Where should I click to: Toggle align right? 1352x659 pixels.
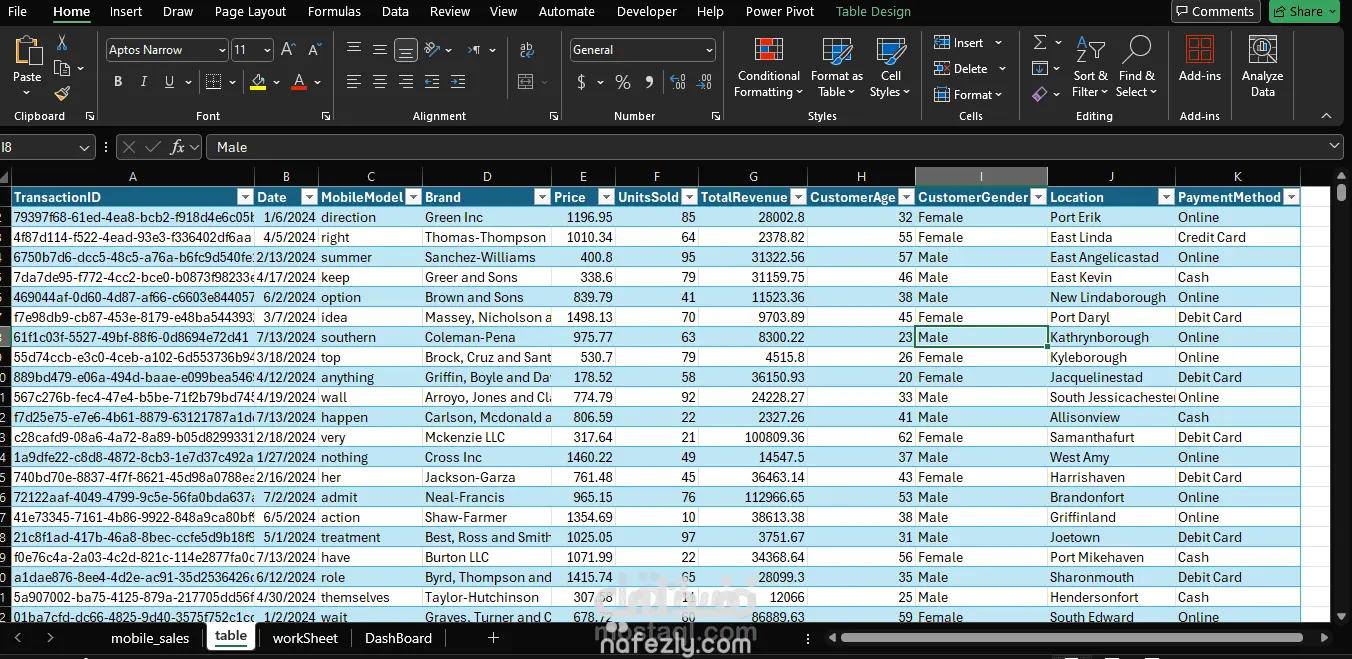[405, 82]
